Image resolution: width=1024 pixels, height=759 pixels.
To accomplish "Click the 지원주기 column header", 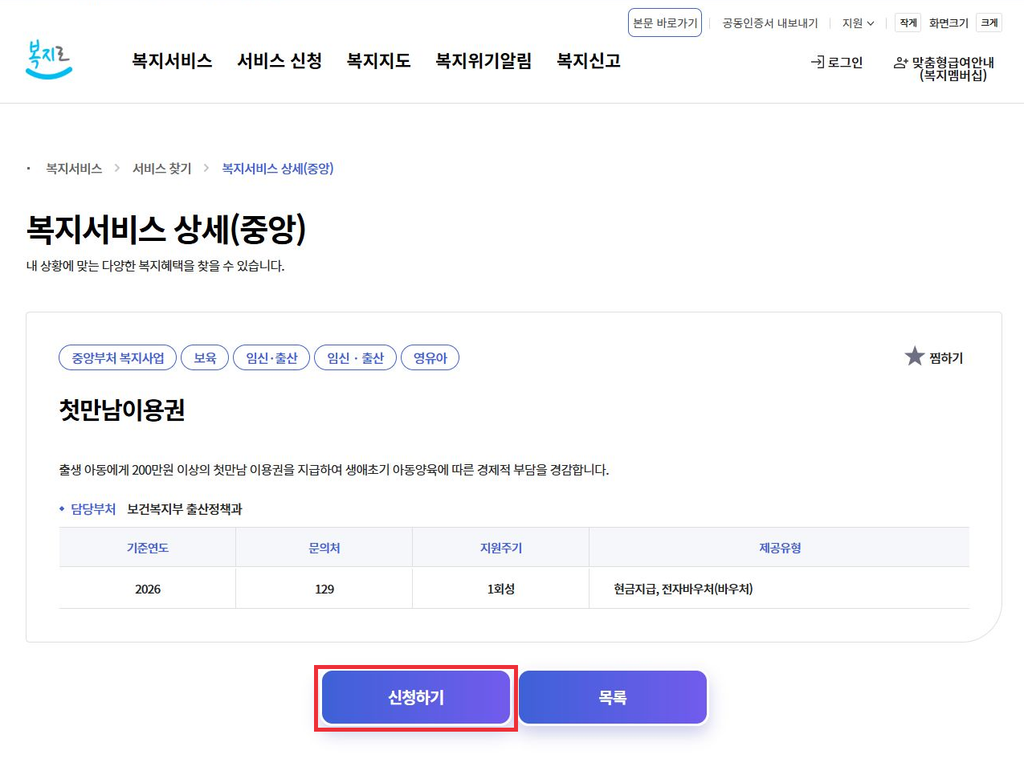I will 501,547.
